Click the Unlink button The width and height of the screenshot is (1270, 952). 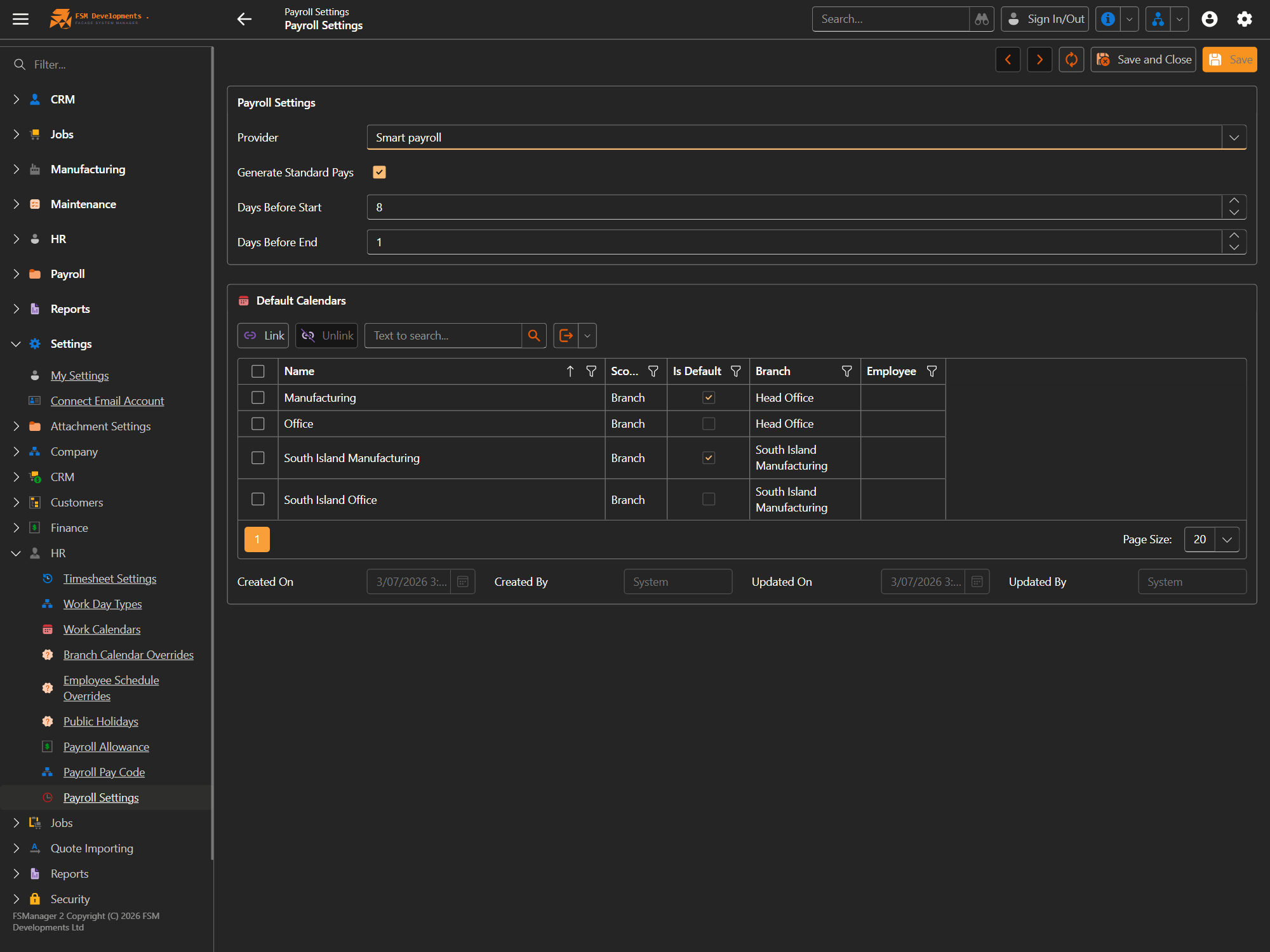coord(326,336)
